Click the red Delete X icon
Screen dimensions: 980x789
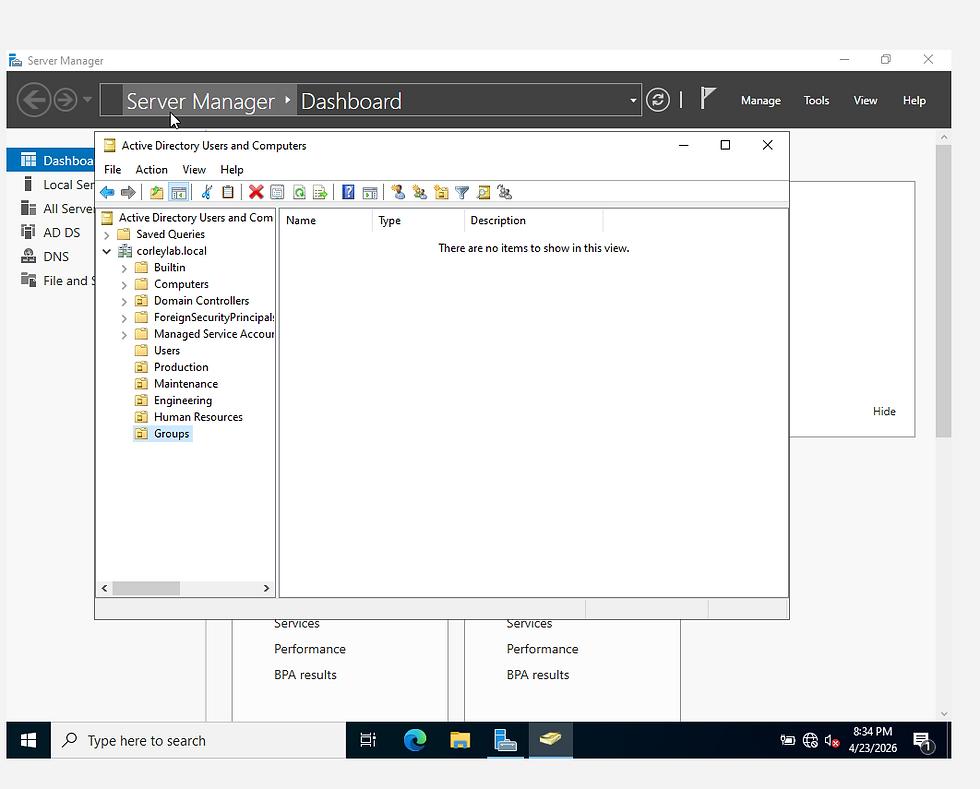point(256,193)
